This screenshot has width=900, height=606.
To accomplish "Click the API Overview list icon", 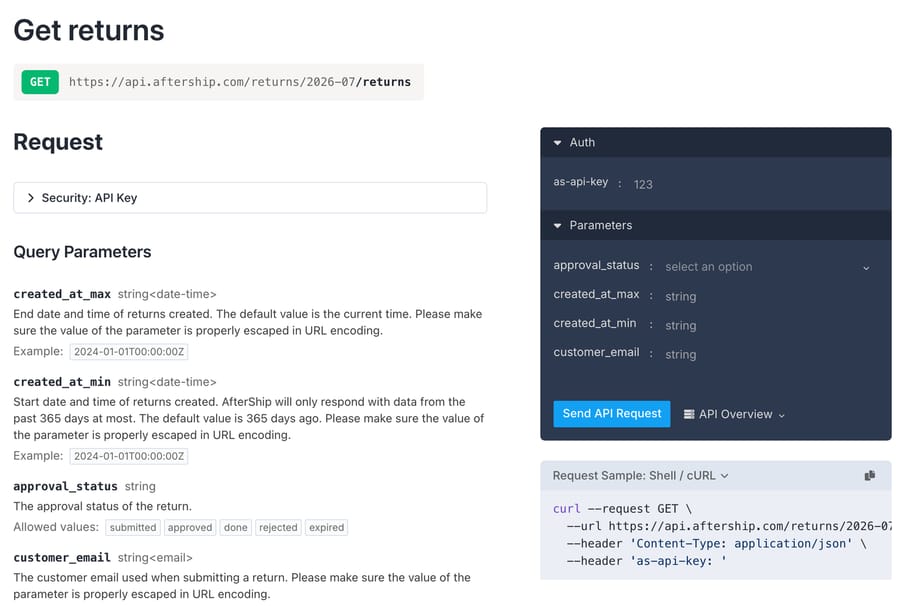I will 689,414.
